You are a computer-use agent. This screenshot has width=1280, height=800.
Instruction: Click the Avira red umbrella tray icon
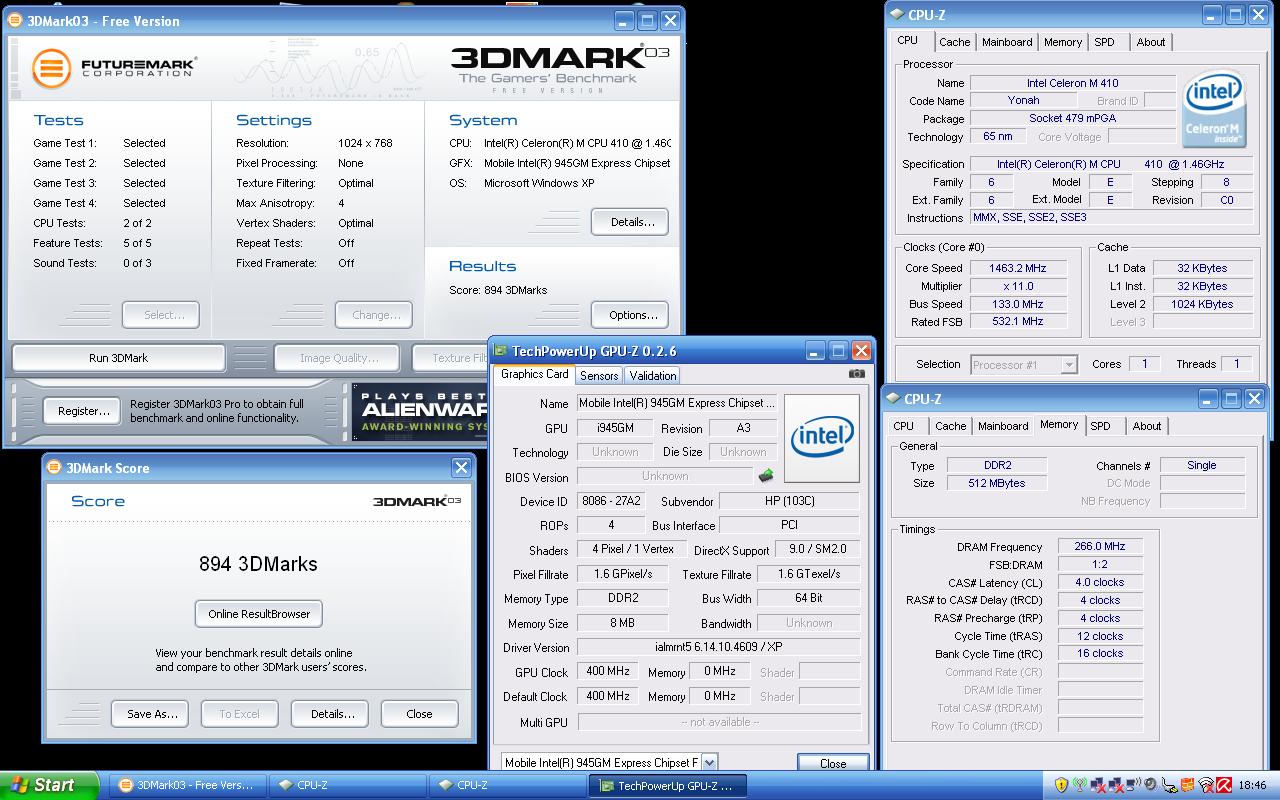(1224, 785)
